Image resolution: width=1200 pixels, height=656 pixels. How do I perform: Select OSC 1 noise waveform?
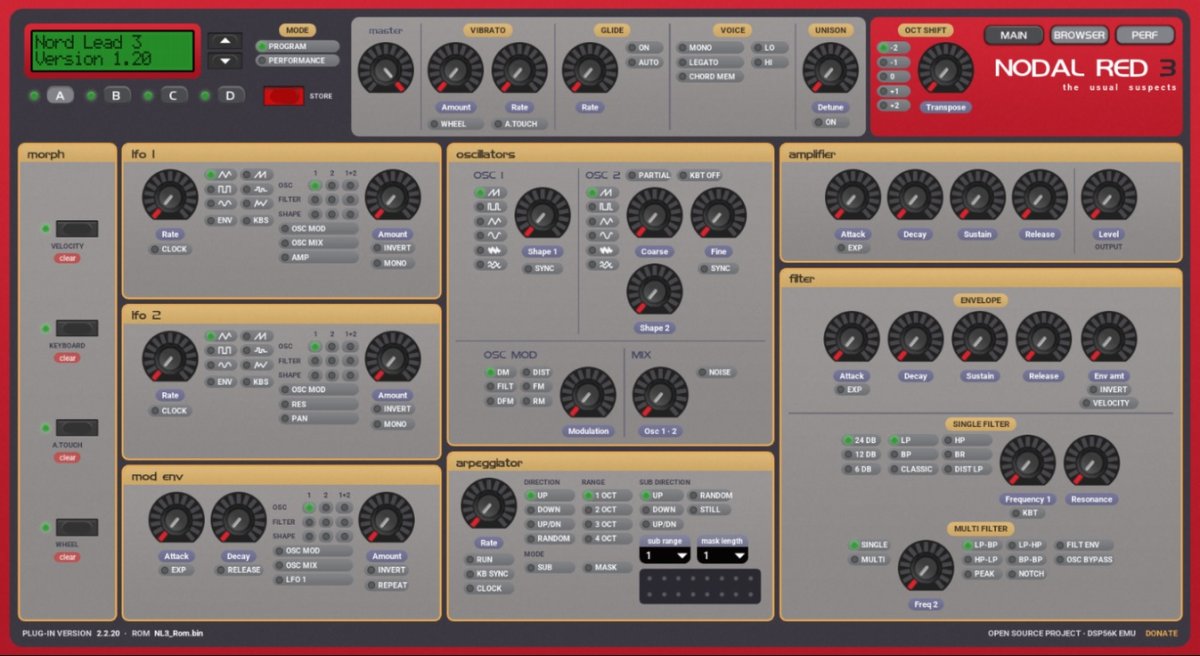[x=491, y=251]
